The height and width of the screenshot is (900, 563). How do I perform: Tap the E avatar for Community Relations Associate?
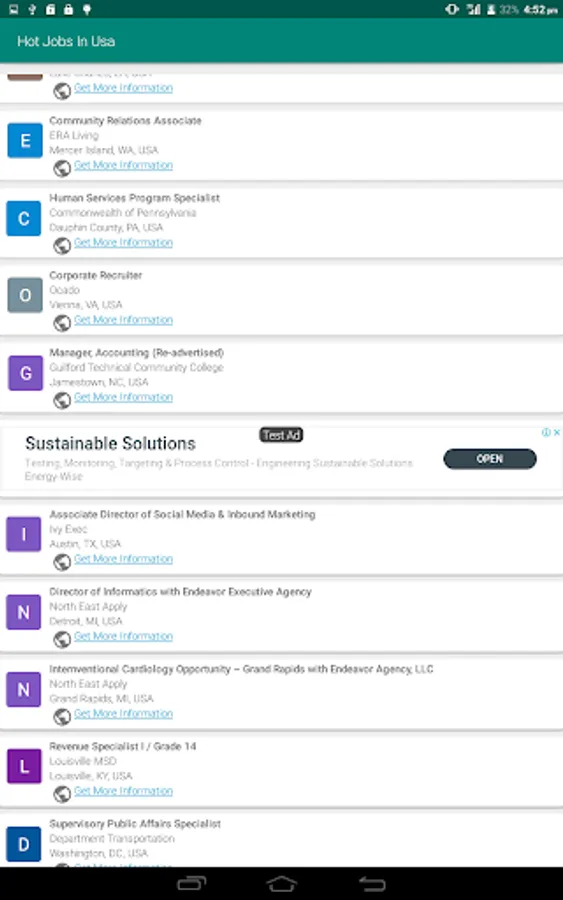pos(25,141)
